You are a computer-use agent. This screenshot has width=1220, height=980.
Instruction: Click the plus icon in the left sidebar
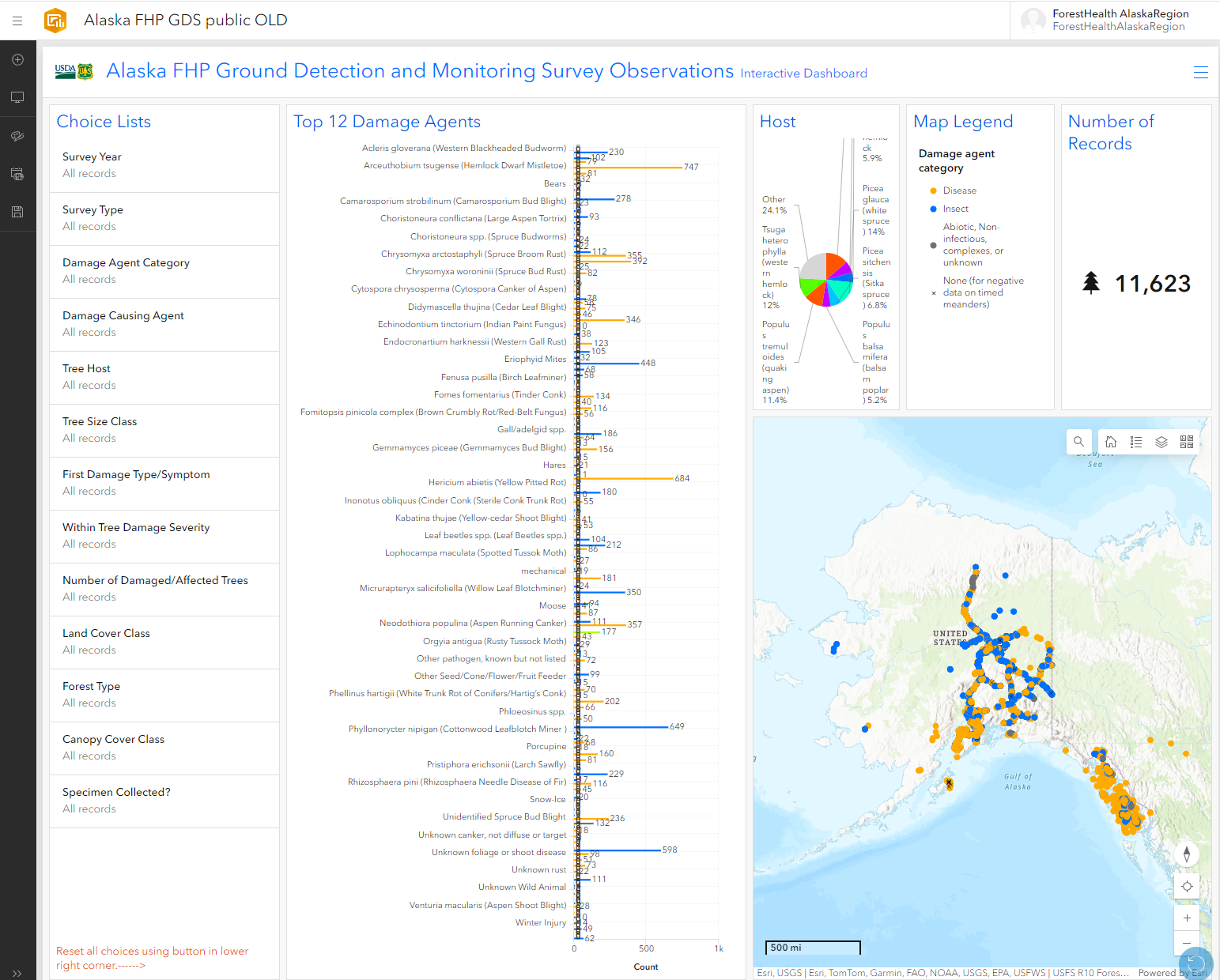tap(17, 58)
